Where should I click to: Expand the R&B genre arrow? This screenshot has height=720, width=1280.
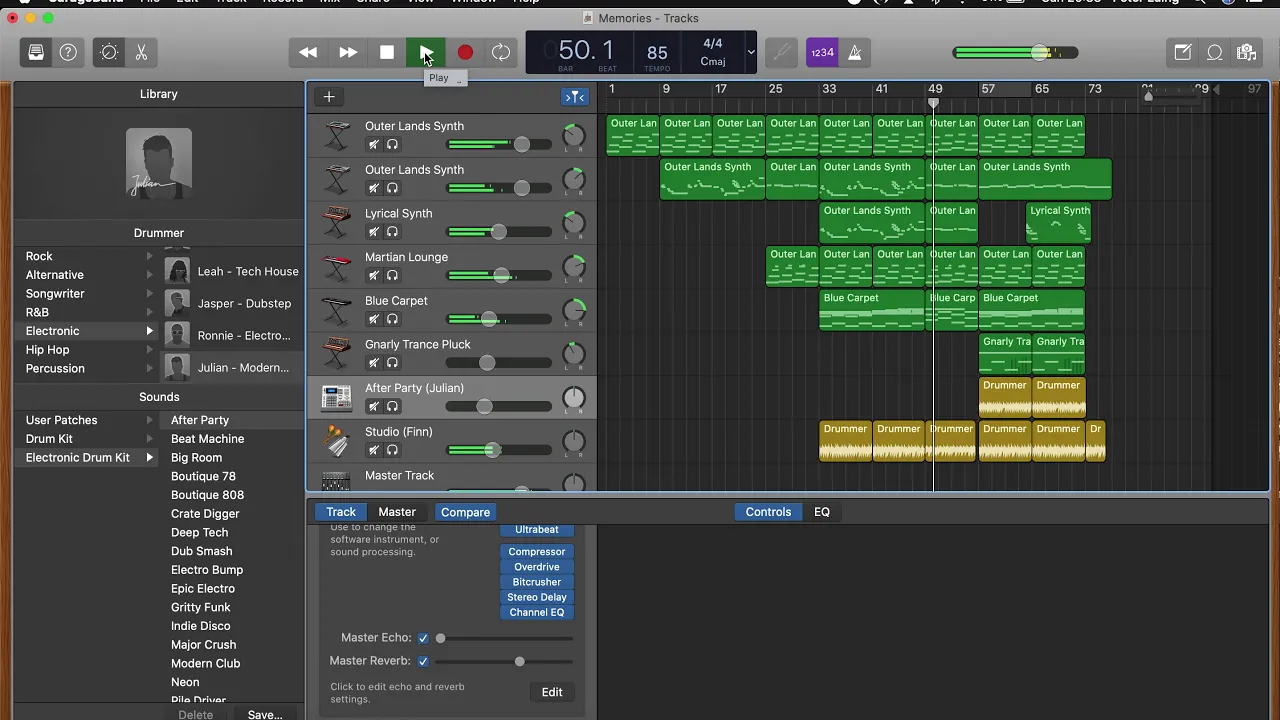click(x=150, y=312)
